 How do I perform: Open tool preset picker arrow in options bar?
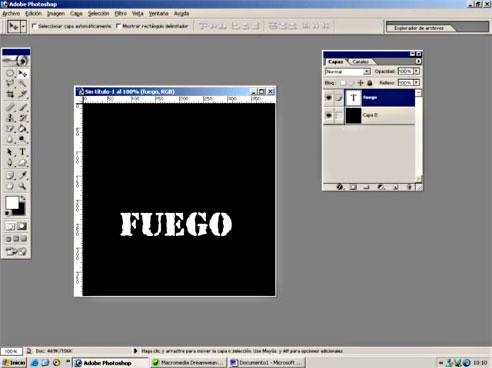point(23,26)
